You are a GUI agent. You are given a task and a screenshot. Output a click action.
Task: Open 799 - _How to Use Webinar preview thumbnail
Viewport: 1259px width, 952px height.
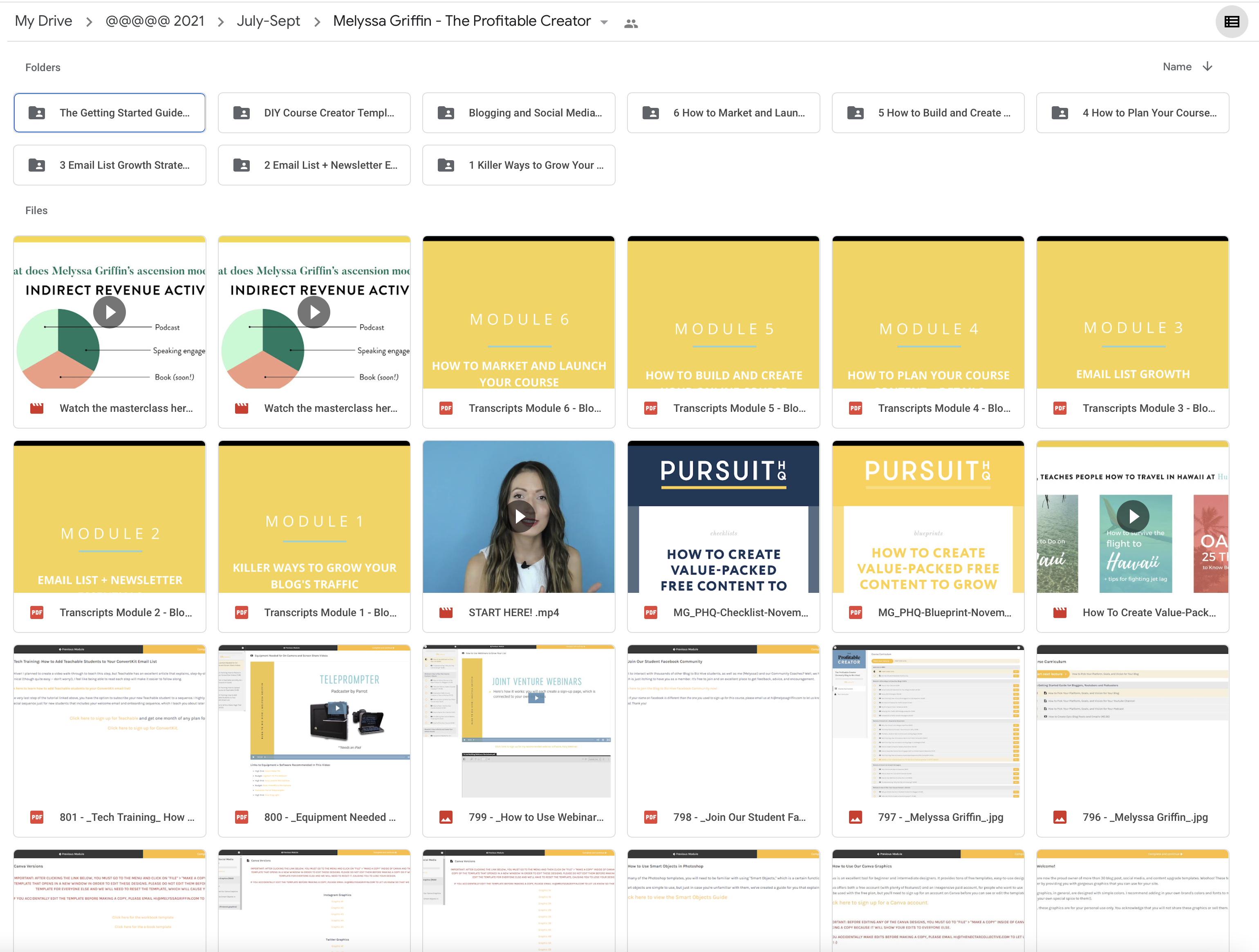pos(518,721)
